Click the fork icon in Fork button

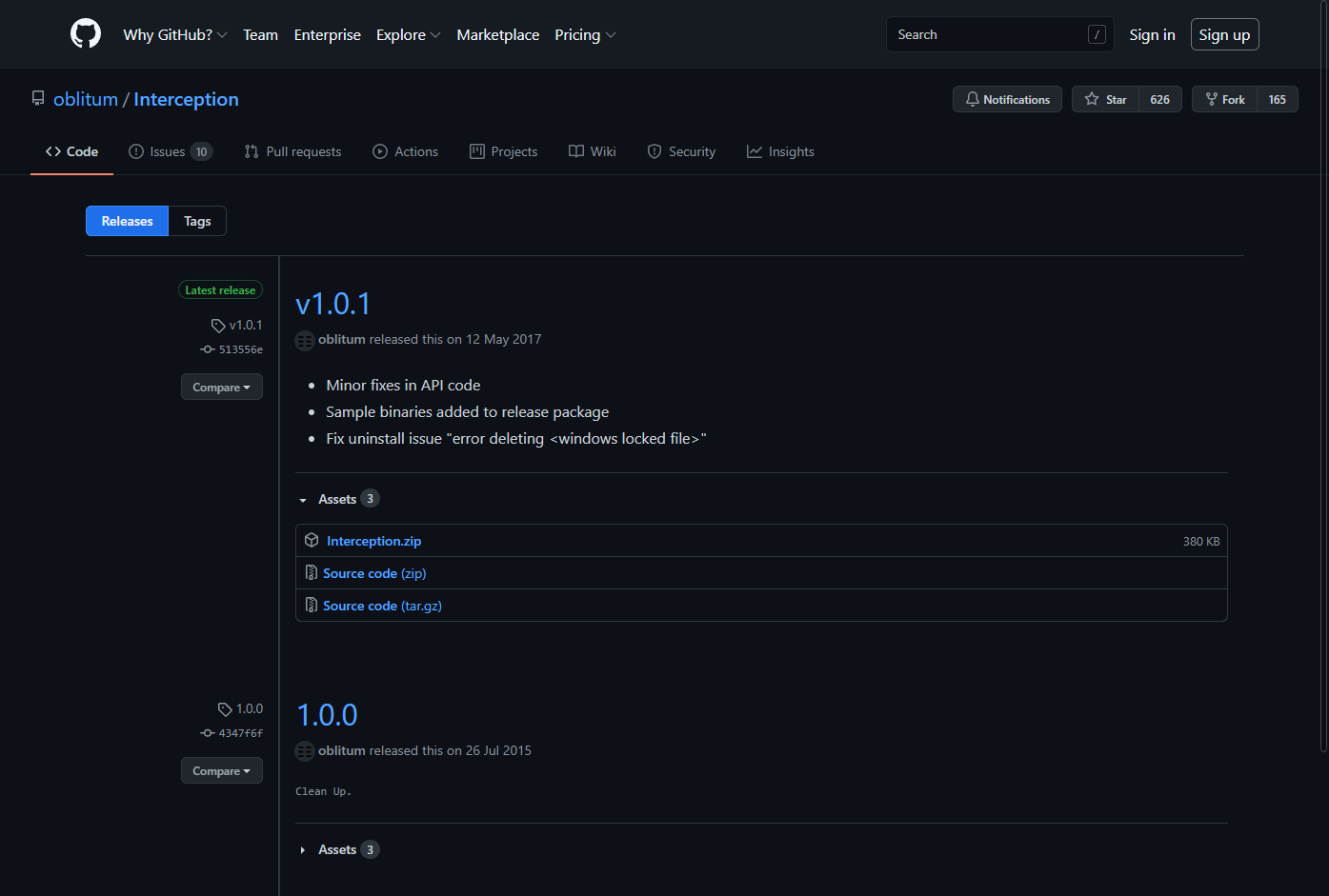pos(1212,99)
